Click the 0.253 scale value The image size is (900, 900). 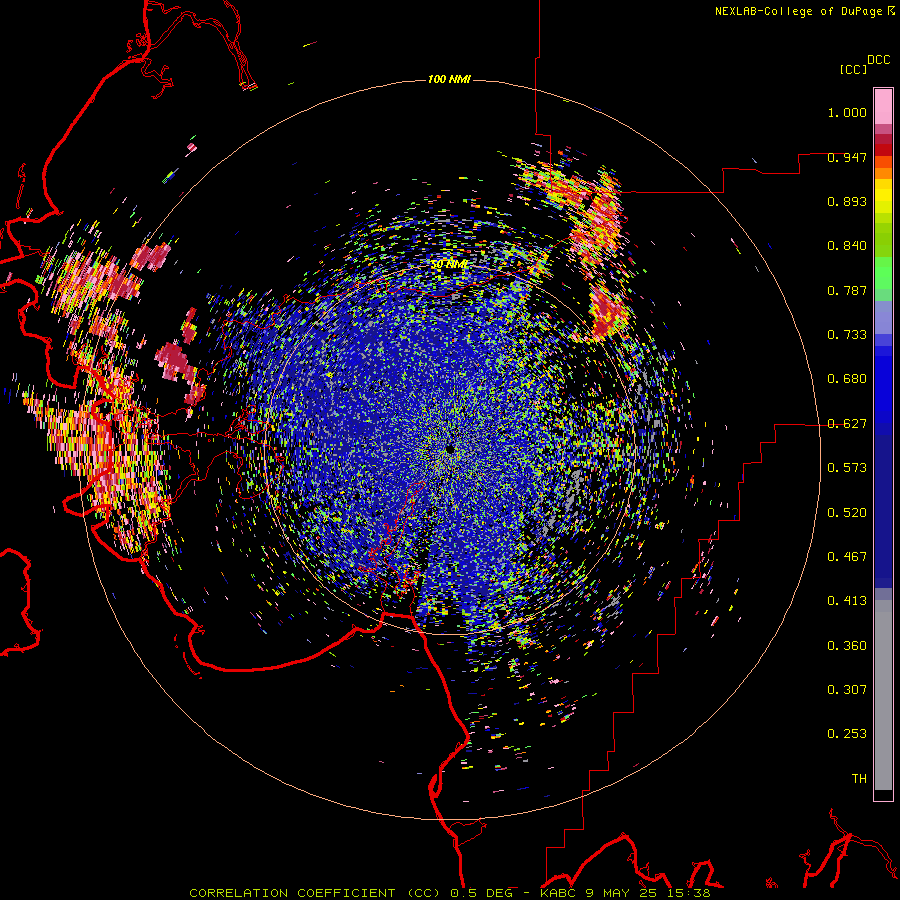[x=847, y=734]
